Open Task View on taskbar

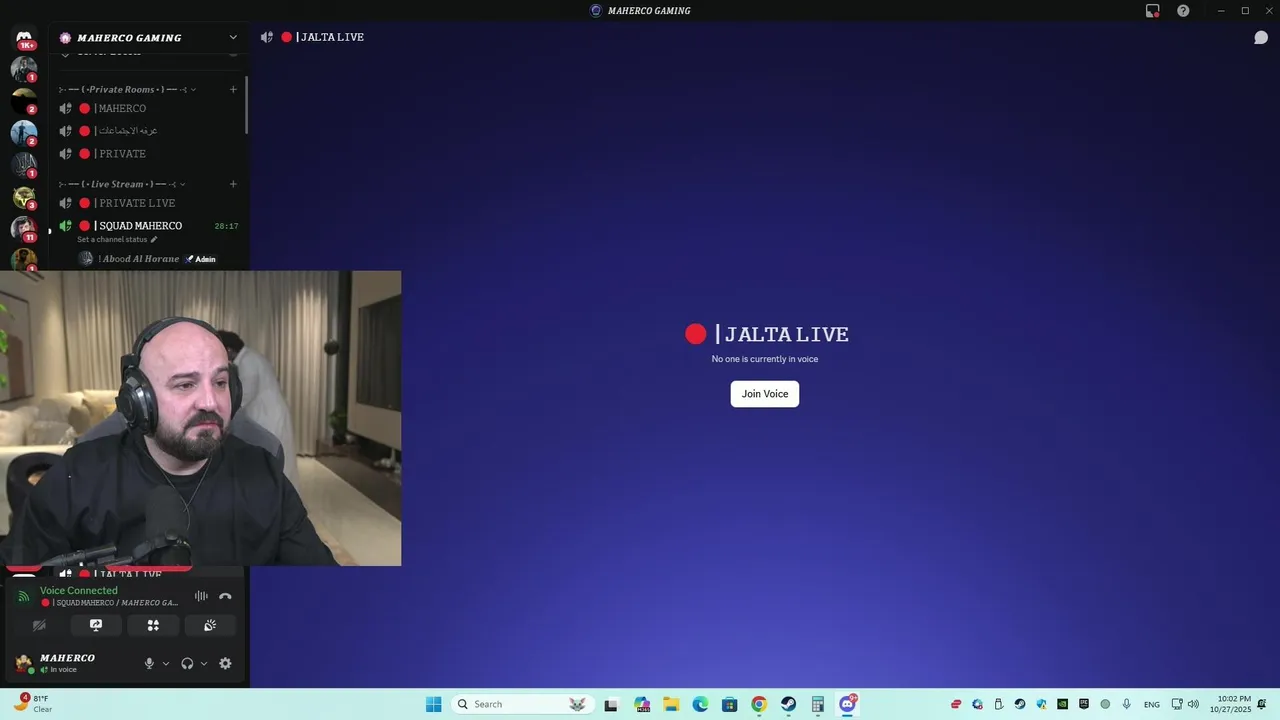pyautogui.click(x=611, y=704)
